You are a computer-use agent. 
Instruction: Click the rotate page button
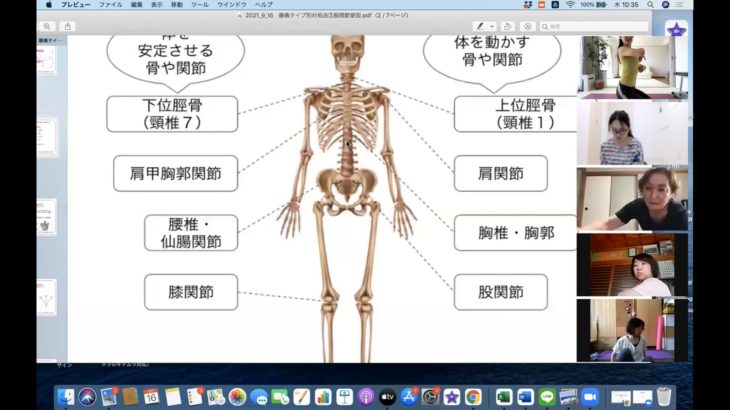tap(507, 27)
